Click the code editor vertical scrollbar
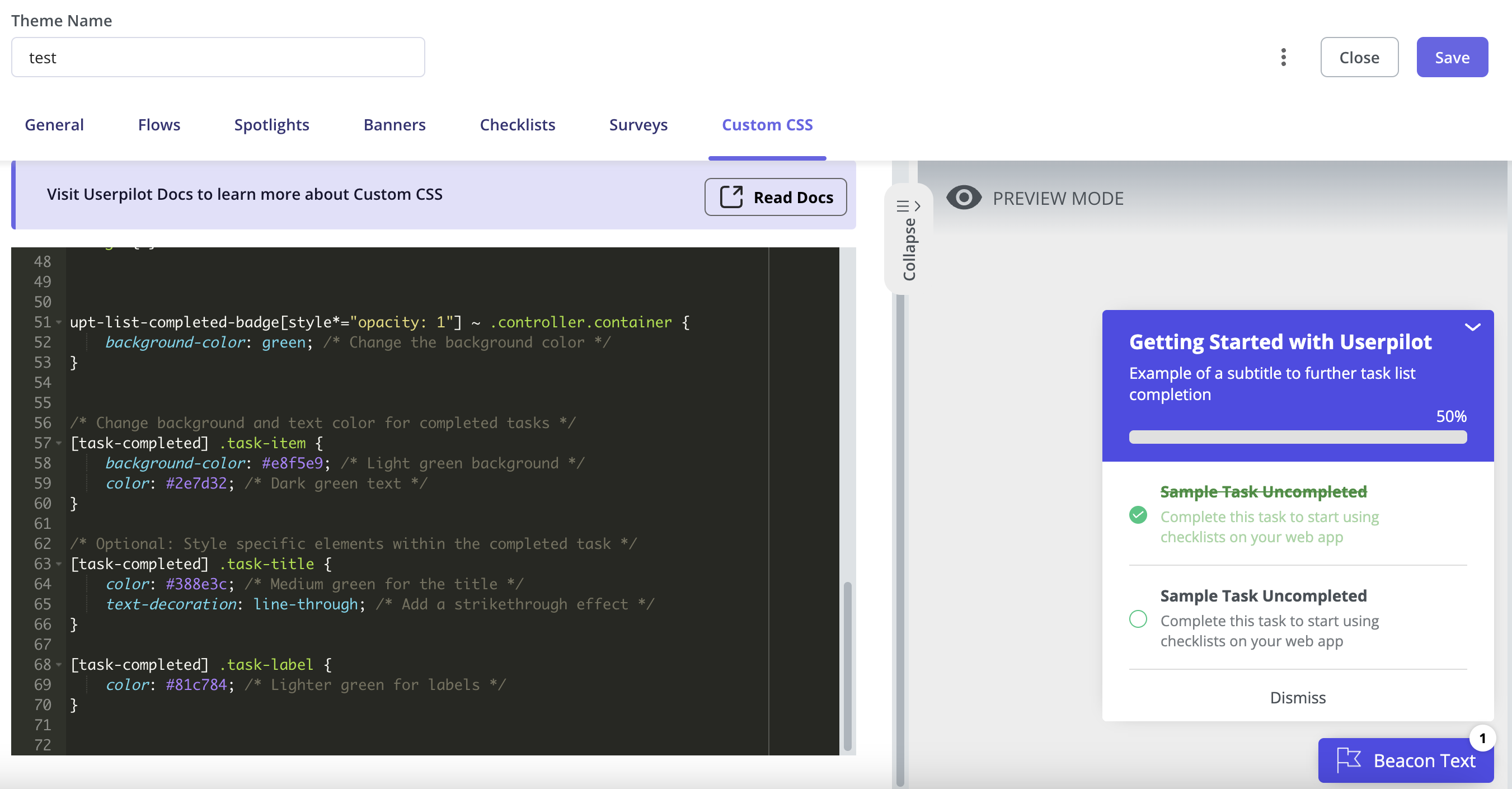Viewport: 1512px width, 789px height. [847, 665]
